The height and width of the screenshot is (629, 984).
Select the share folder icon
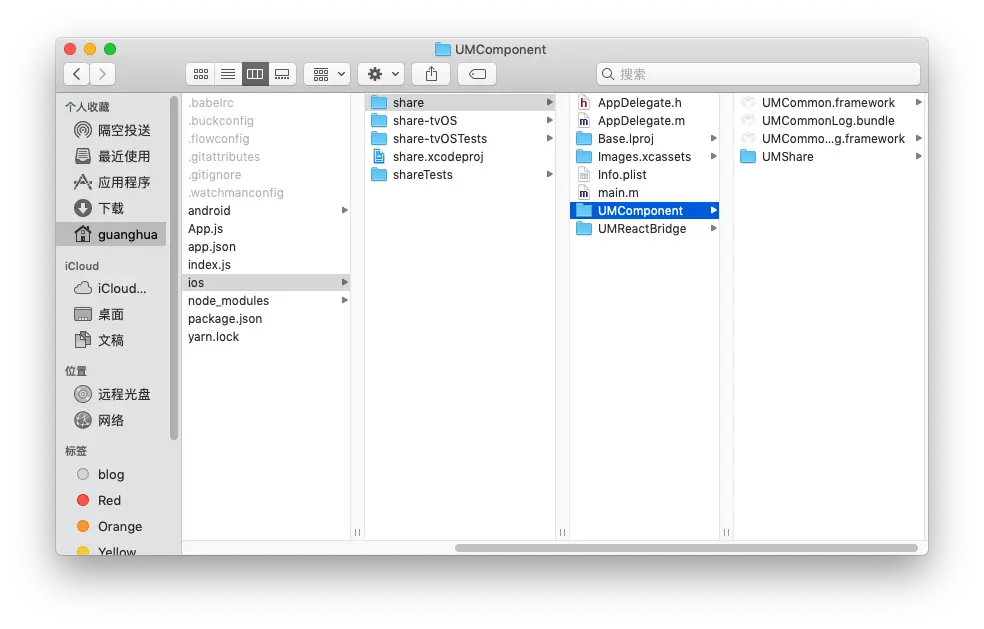379,102
